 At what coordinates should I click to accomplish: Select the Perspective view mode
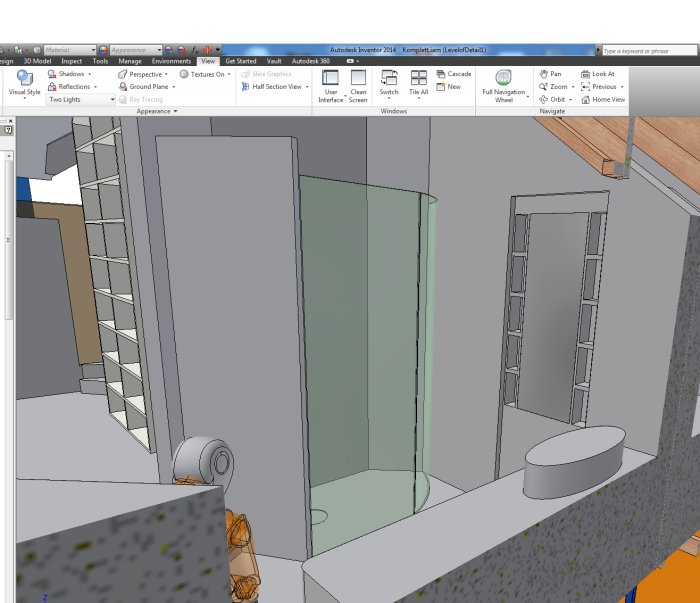pyautogui.click(x=140, y=74)
